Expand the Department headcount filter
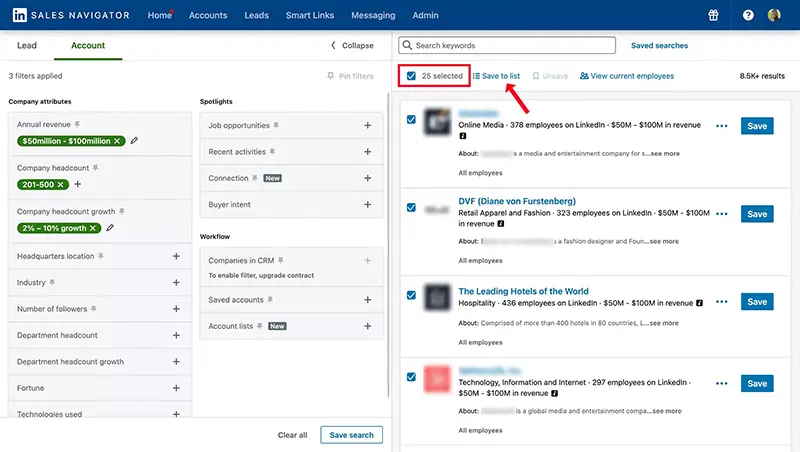This screenshot has width=800, height=452. point(176,335)
